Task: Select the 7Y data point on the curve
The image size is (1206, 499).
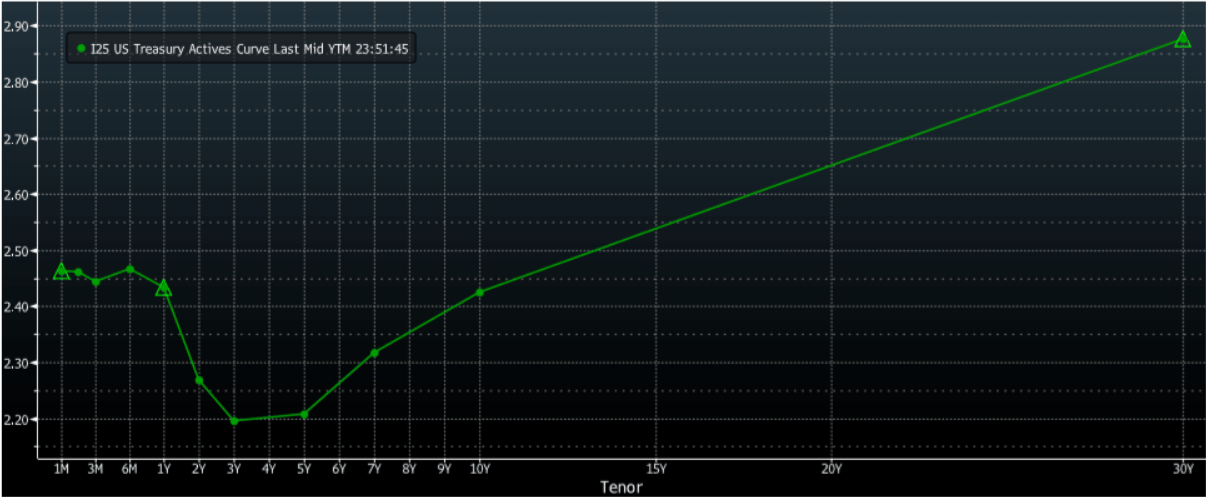Action: point(374,353)
